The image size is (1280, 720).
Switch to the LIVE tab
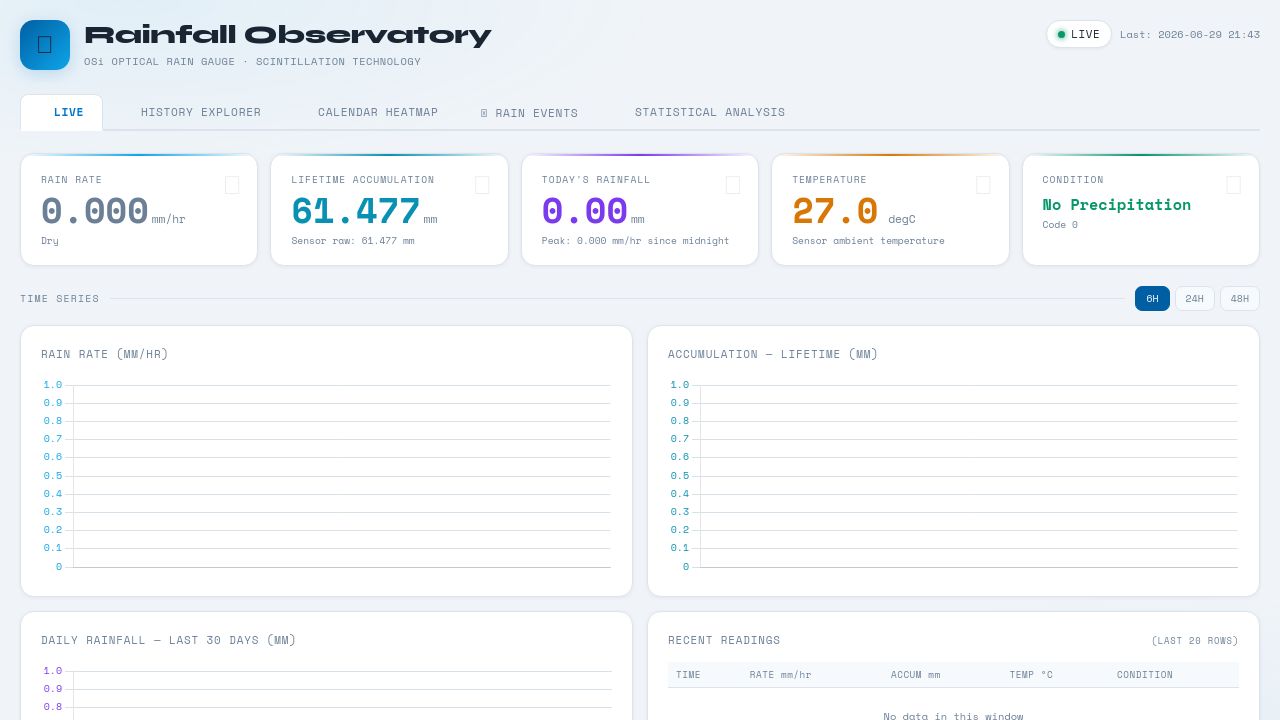tap(62, 113)
